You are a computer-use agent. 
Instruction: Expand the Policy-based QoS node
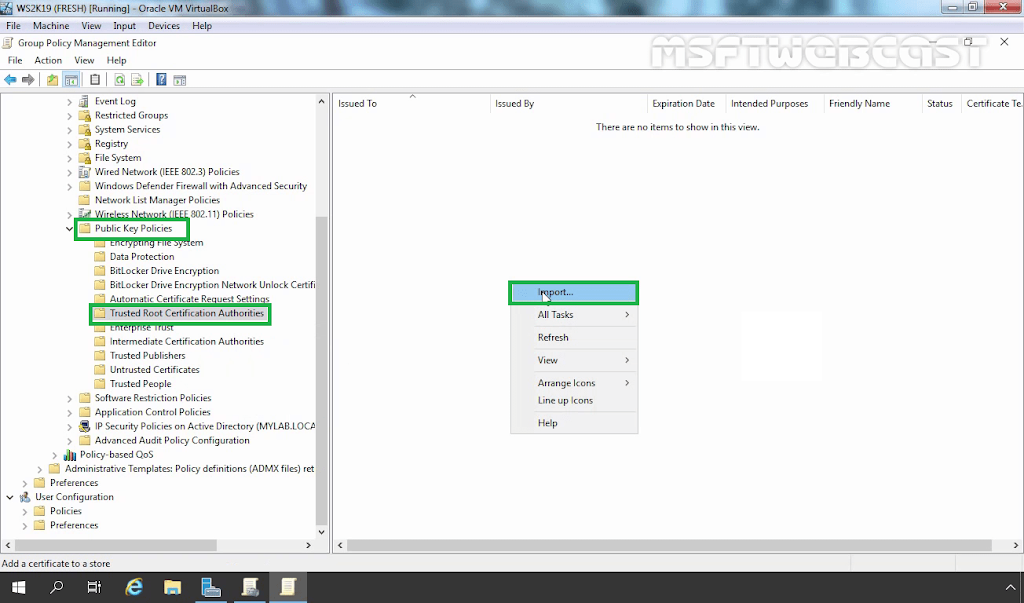click(55, 455)
